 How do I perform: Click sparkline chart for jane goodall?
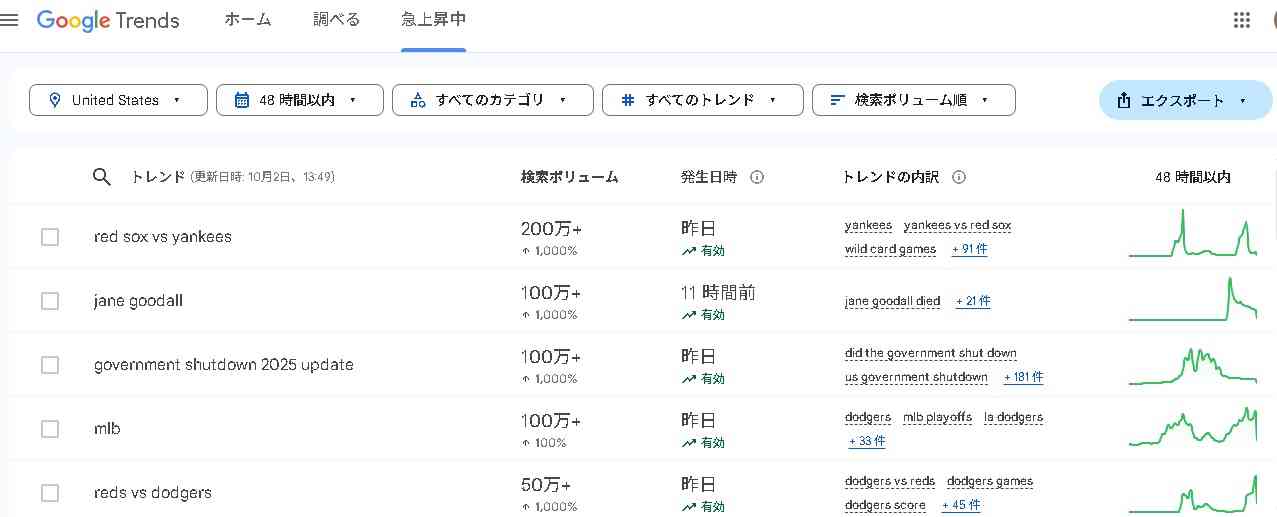pyautogui.click(x=1193, y=298)
